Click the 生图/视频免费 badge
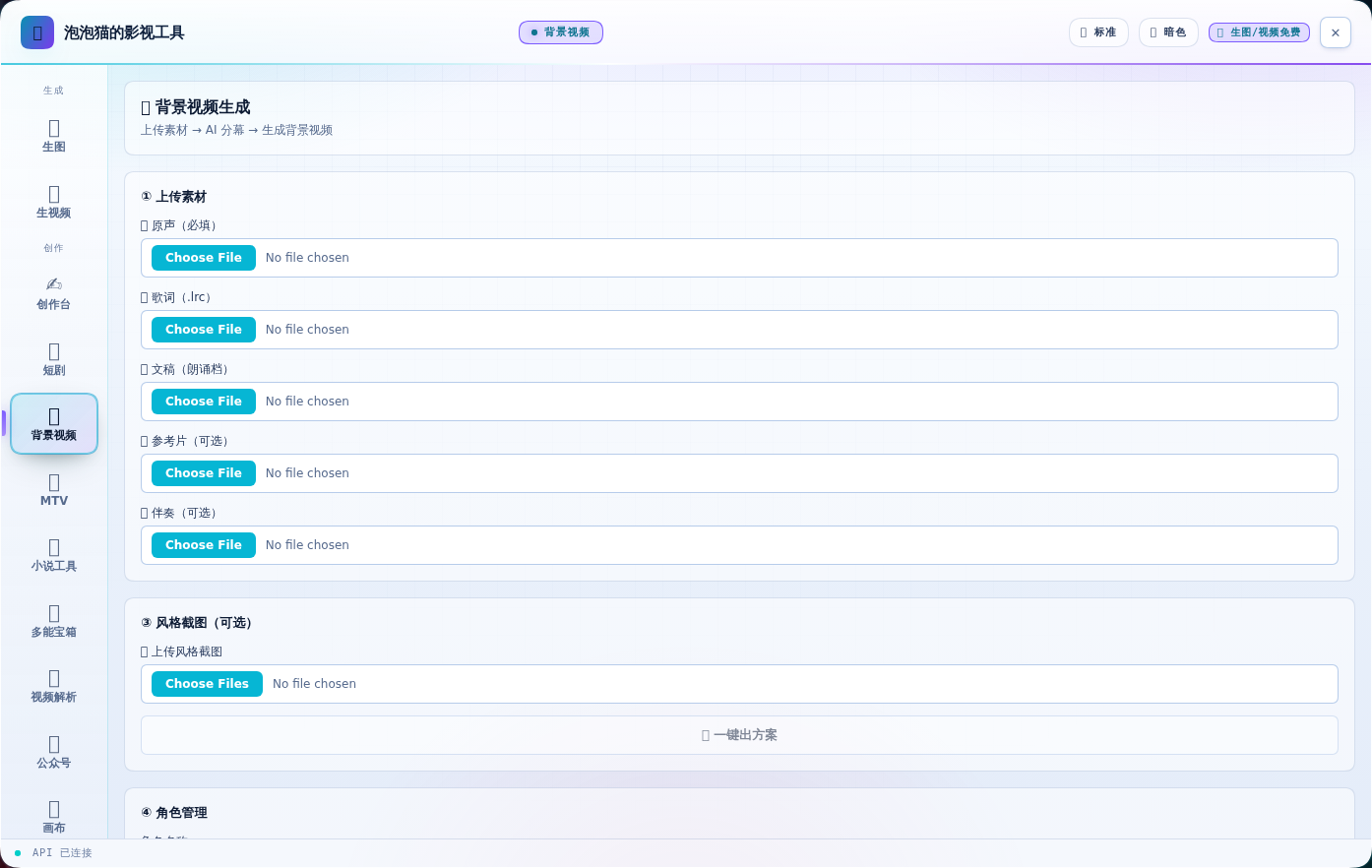Screen dimensions: 1372x868 coord(1259,32)
